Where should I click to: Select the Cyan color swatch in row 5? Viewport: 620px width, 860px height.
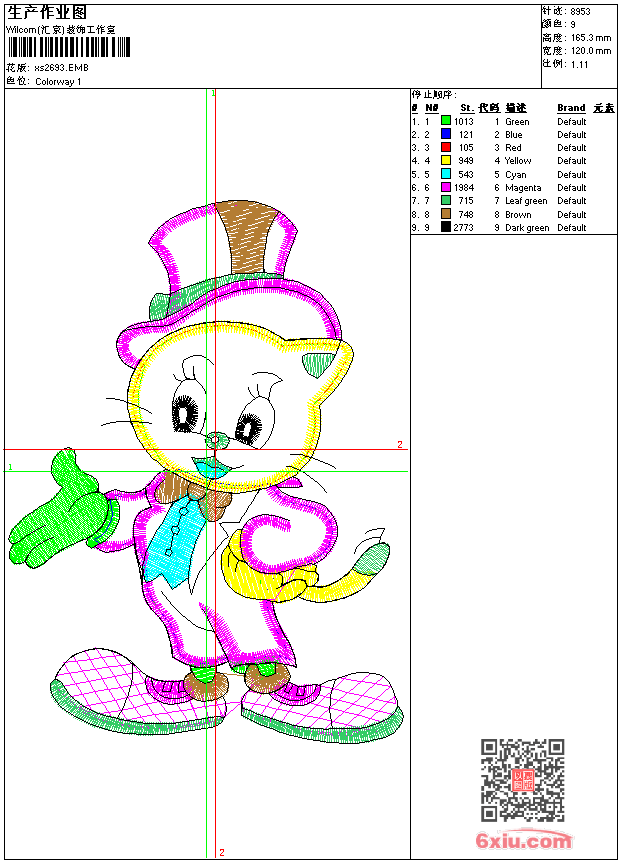(x=446, y=174)
